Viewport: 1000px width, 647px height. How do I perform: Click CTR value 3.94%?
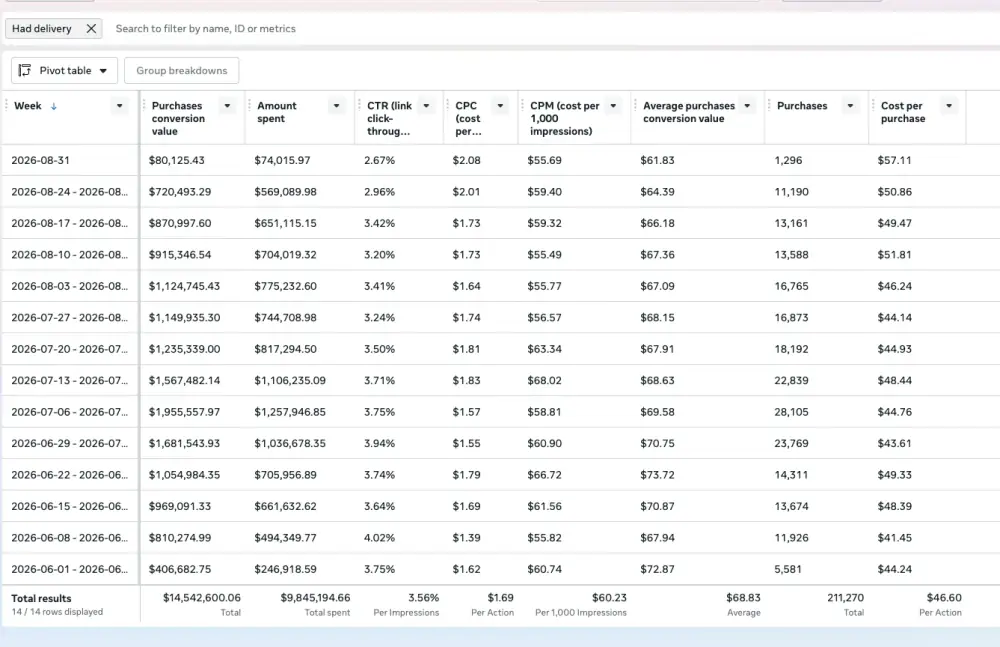379,443
